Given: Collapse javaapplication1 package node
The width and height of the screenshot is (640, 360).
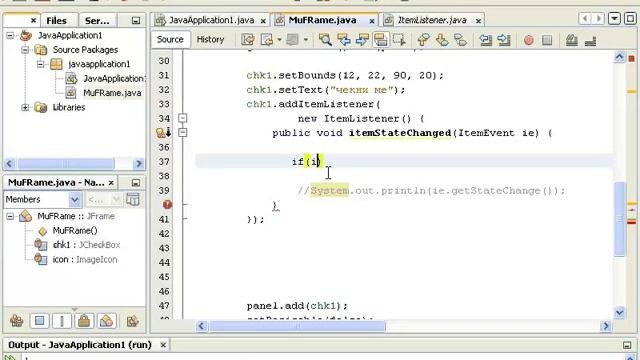Looking at the screenshot, I should point(40,64).
